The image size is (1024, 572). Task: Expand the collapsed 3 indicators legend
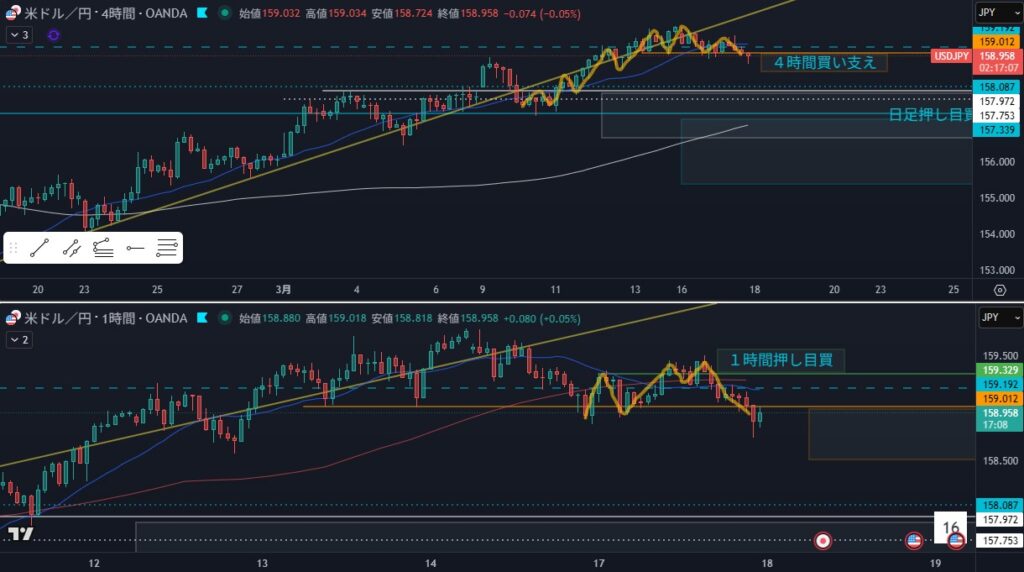tap(18, 35)
